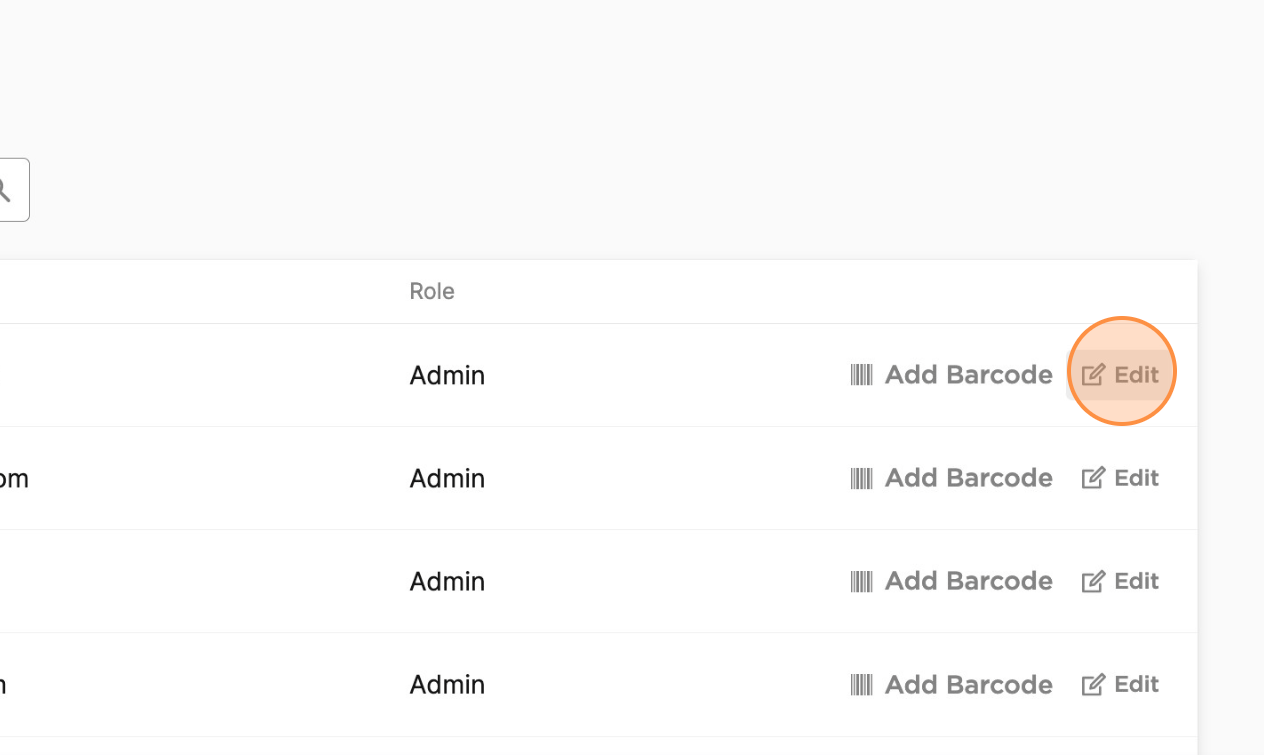Screen dimensions: 1264x756
Task: Select the Admin role cell in the second row
Action: pyautogui.click(x=447, y=478)
